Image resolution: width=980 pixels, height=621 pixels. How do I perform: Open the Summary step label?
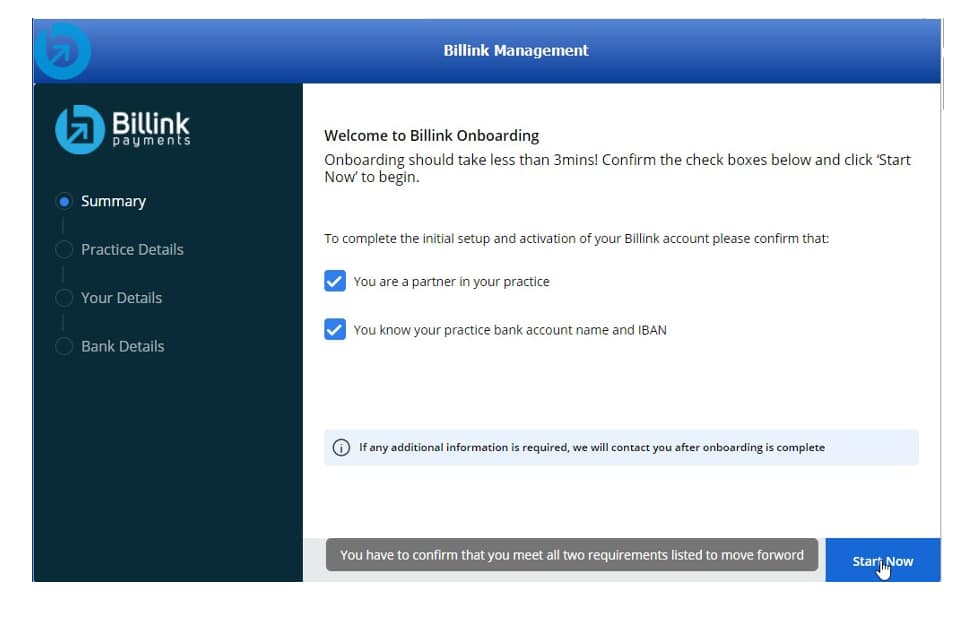pos(113,201)
